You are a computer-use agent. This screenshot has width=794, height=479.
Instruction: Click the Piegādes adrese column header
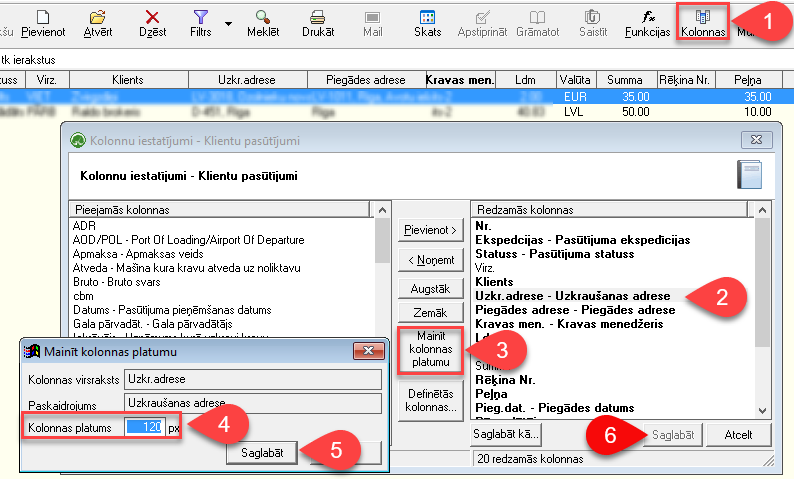[366, 80]
